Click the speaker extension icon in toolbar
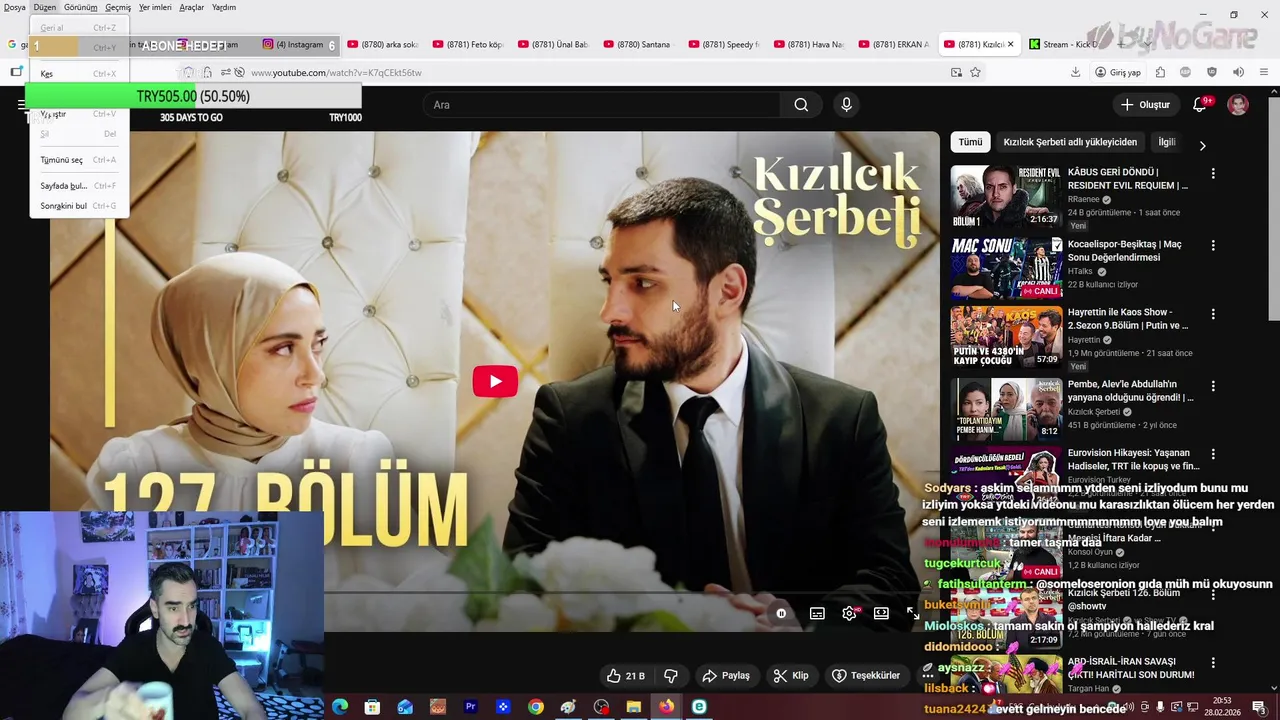1280x720 pixels. [x=1238, y=72]
